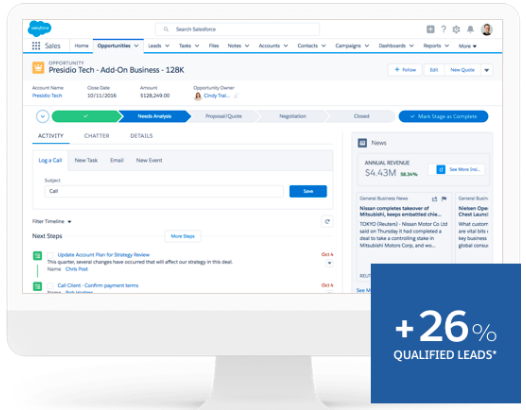526x410 pixels.
Task: Click the Salesforce cloud logo
Action: [40, 29]
